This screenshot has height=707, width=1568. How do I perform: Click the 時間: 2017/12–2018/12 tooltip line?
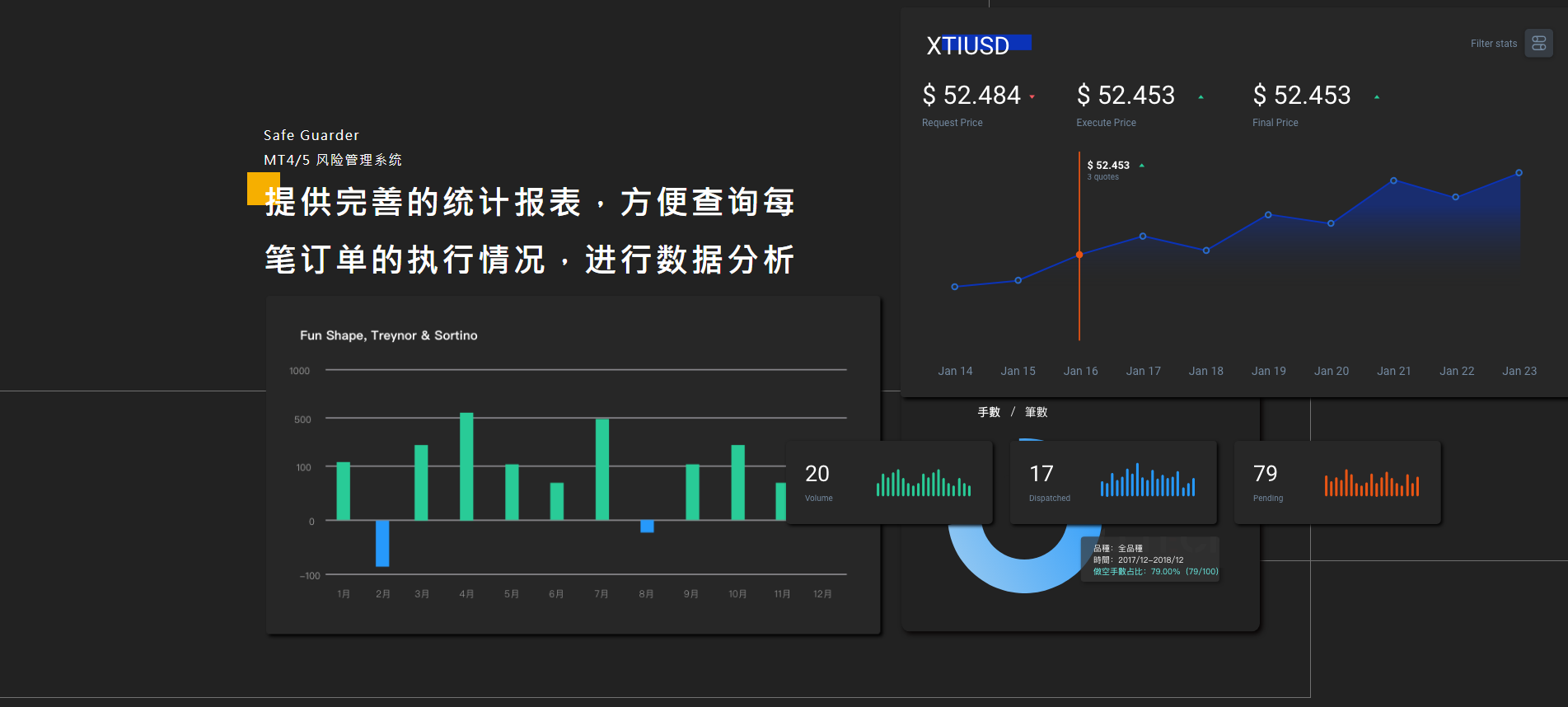pos(1138,560)
